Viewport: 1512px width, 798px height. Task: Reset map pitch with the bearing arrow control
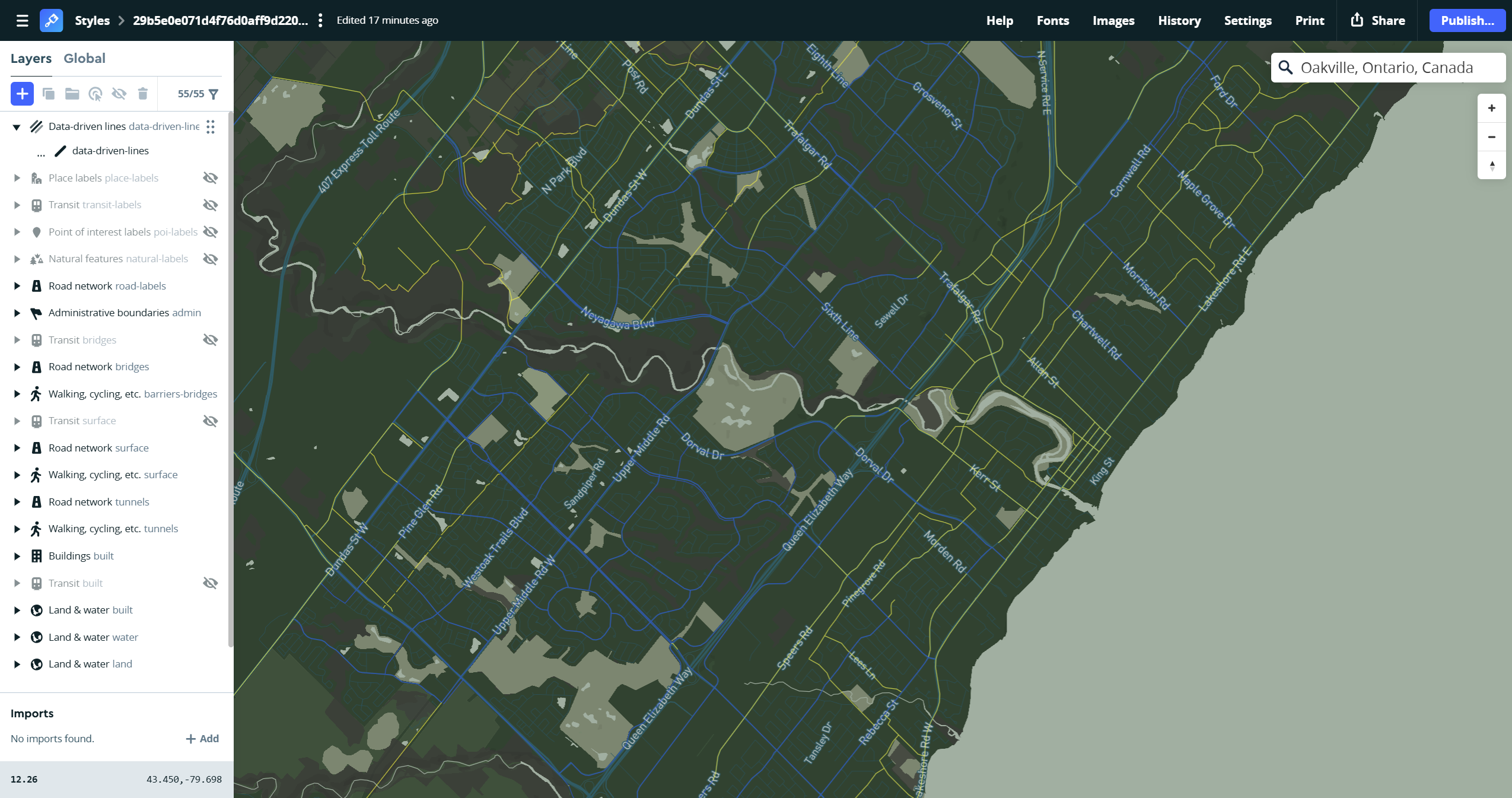(x=1491, y=165)
